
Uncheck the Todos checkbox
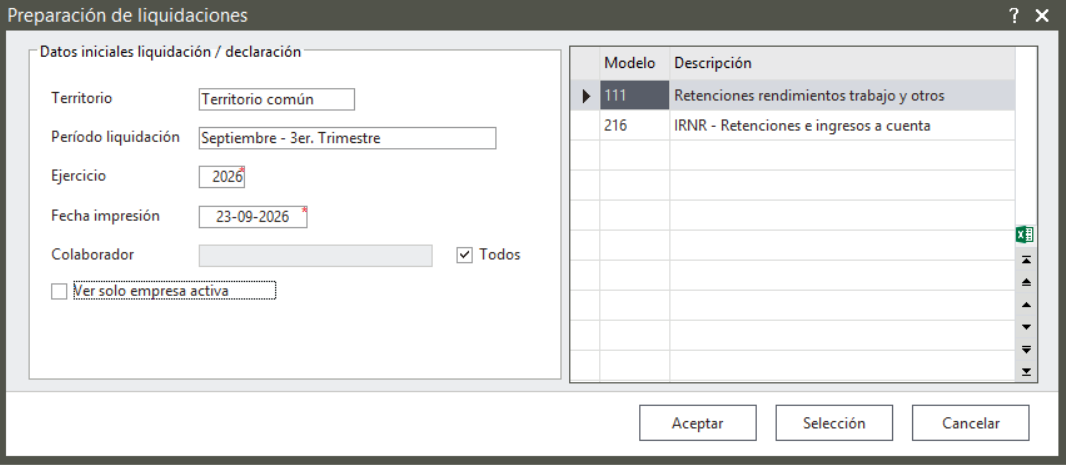pos(464,256)
